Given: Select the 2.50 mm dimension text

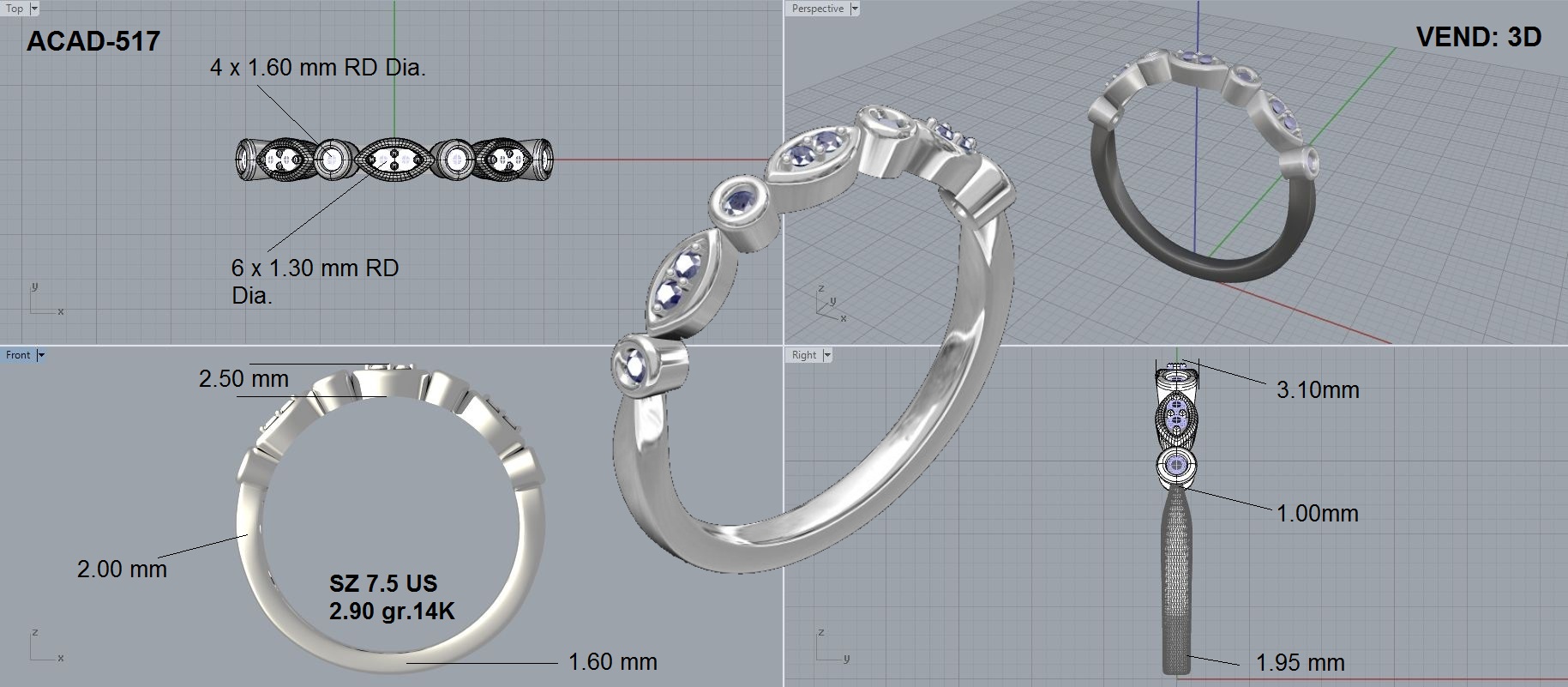Looking at the screenshot, I should click(243, 378).
